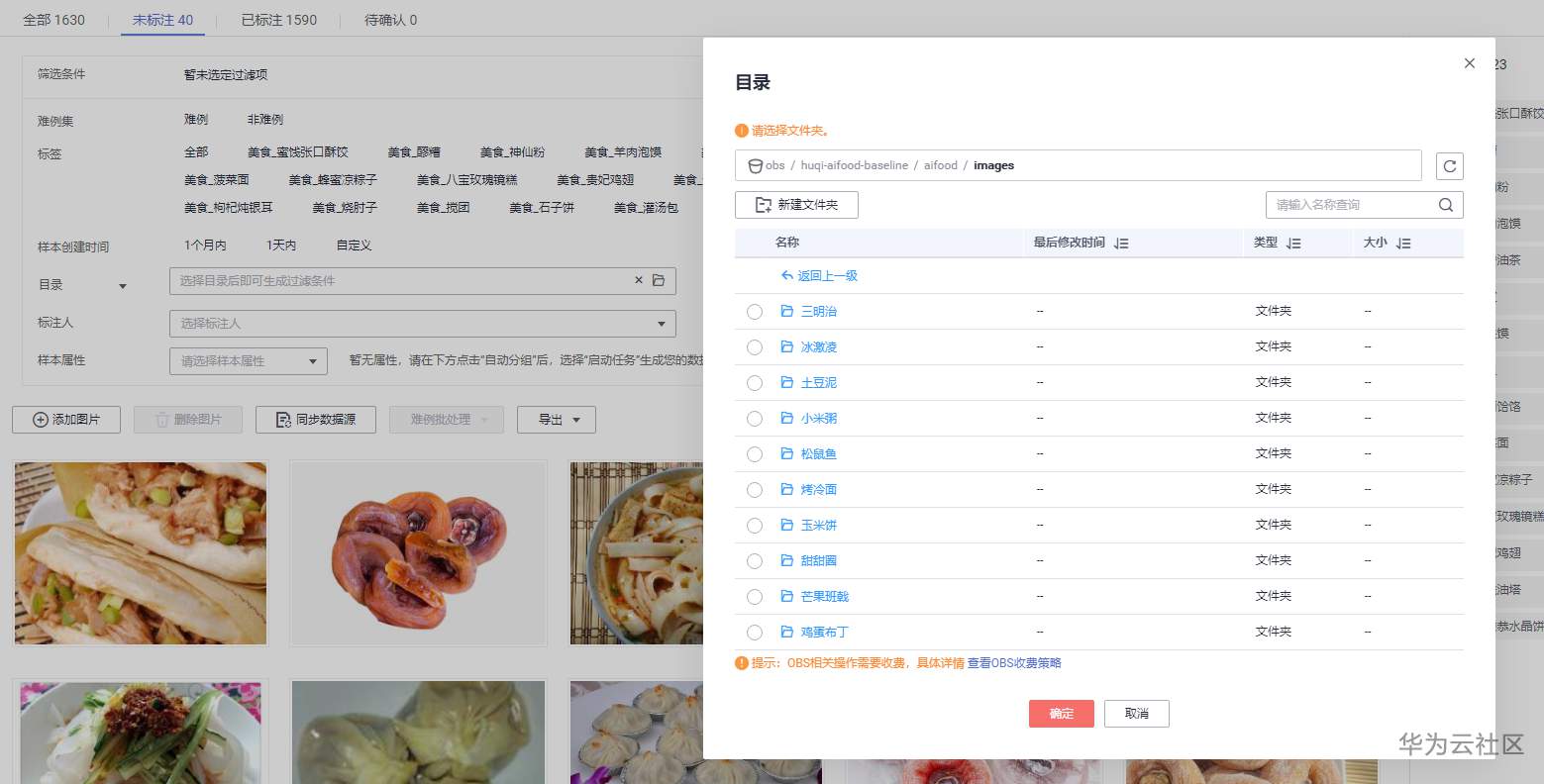Click the folder icon beside 三明治
Screen dimensions: 1544x784
point(787,311)
